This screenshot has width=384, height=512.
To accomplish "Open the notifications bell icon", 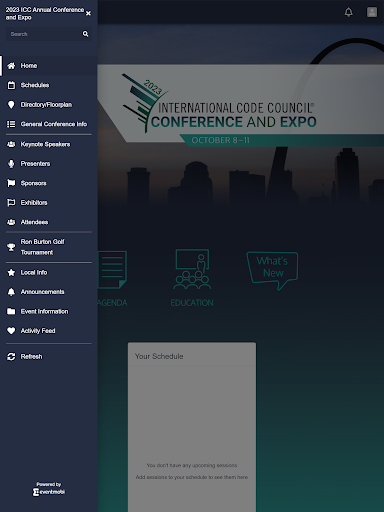I will coord(348,12).
